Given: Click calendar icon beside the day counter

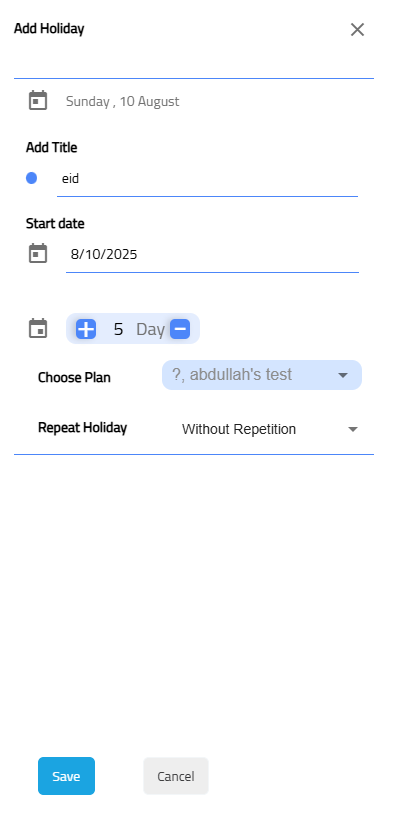Looking at the screenshot, I should pos(38,329).
